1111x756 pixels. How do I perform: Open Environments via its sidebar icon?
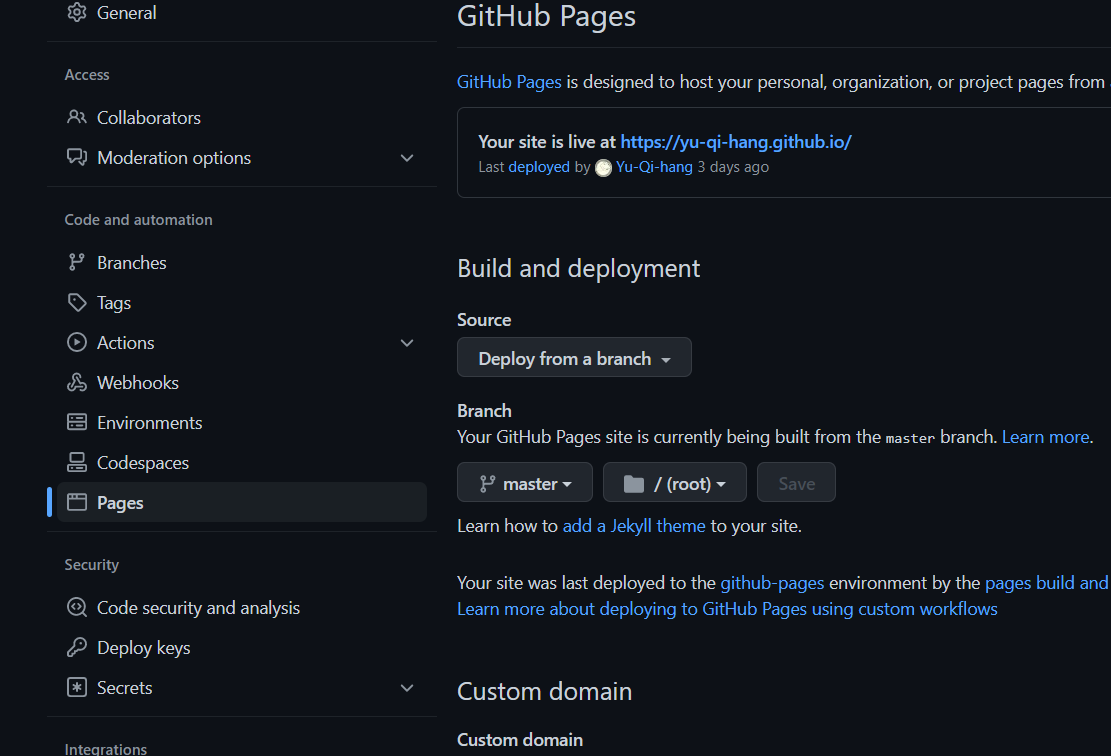pyautogui.click(x=77, y=422)
